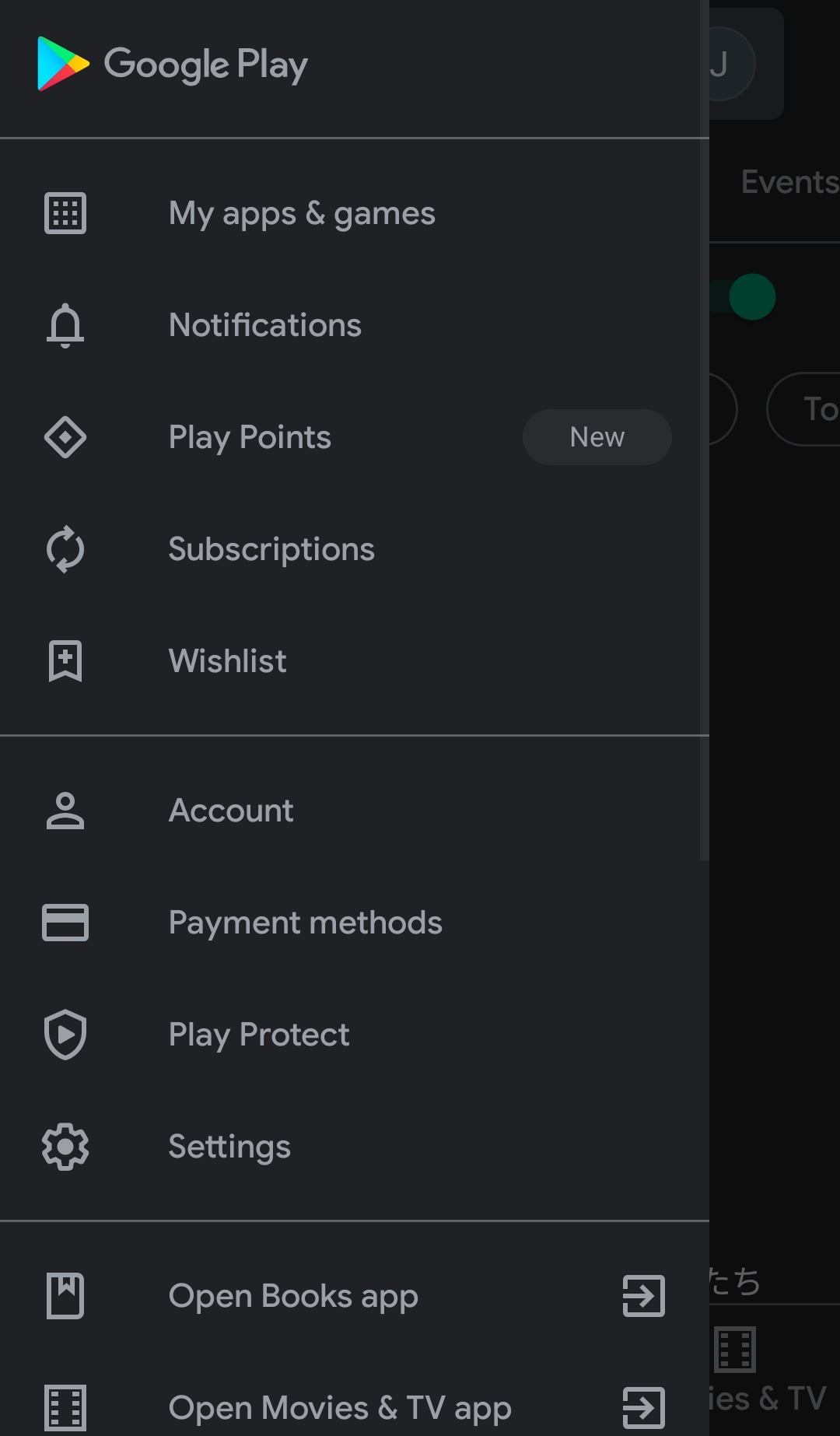Viewport: 840px width, 1436px height.
Task: Tap the external-open arrow for Movies & TV app
Action: tap(644, 1408)
